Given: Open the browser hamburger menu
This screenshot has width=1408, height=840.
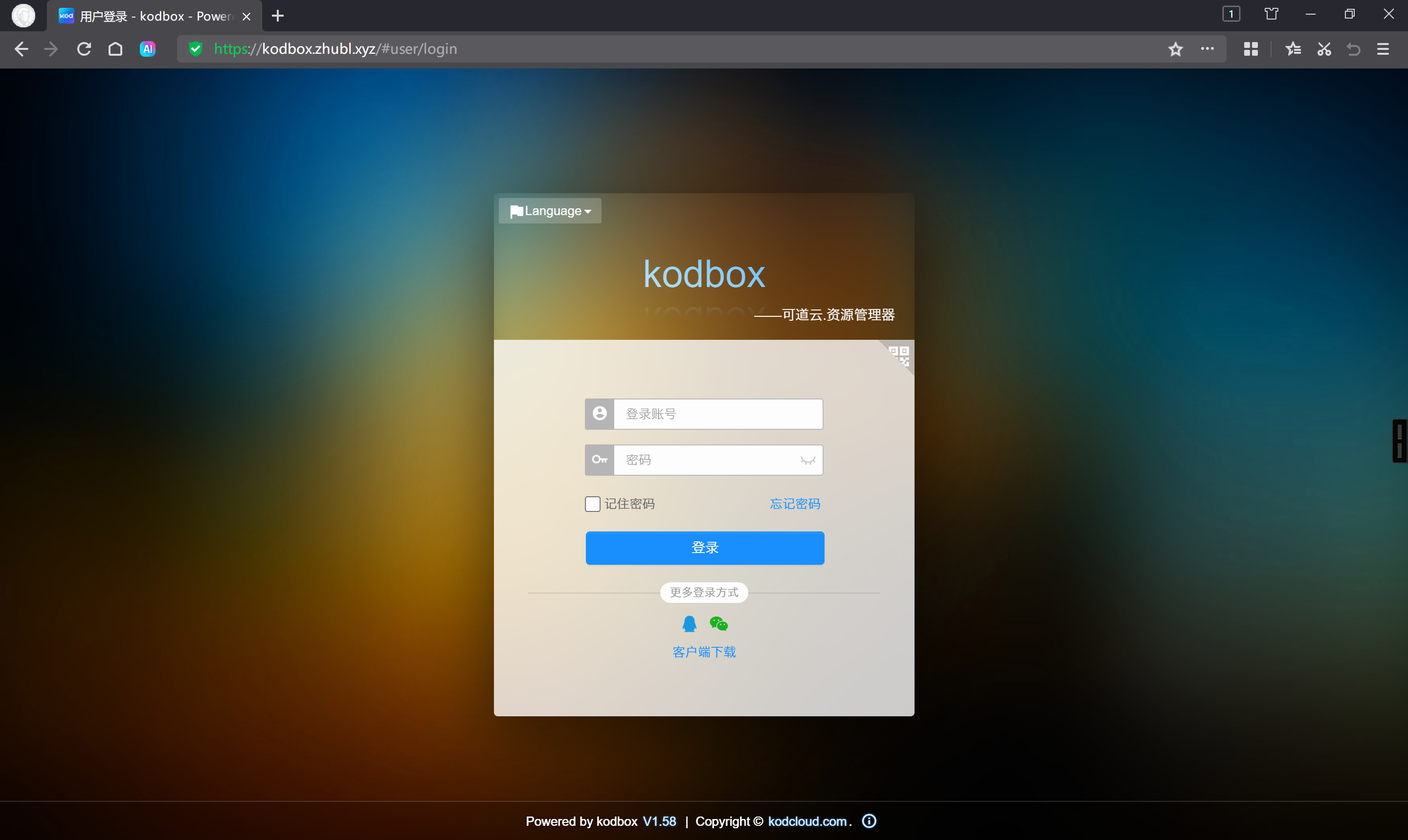Looking at the screenshot, I should 1383,49.
